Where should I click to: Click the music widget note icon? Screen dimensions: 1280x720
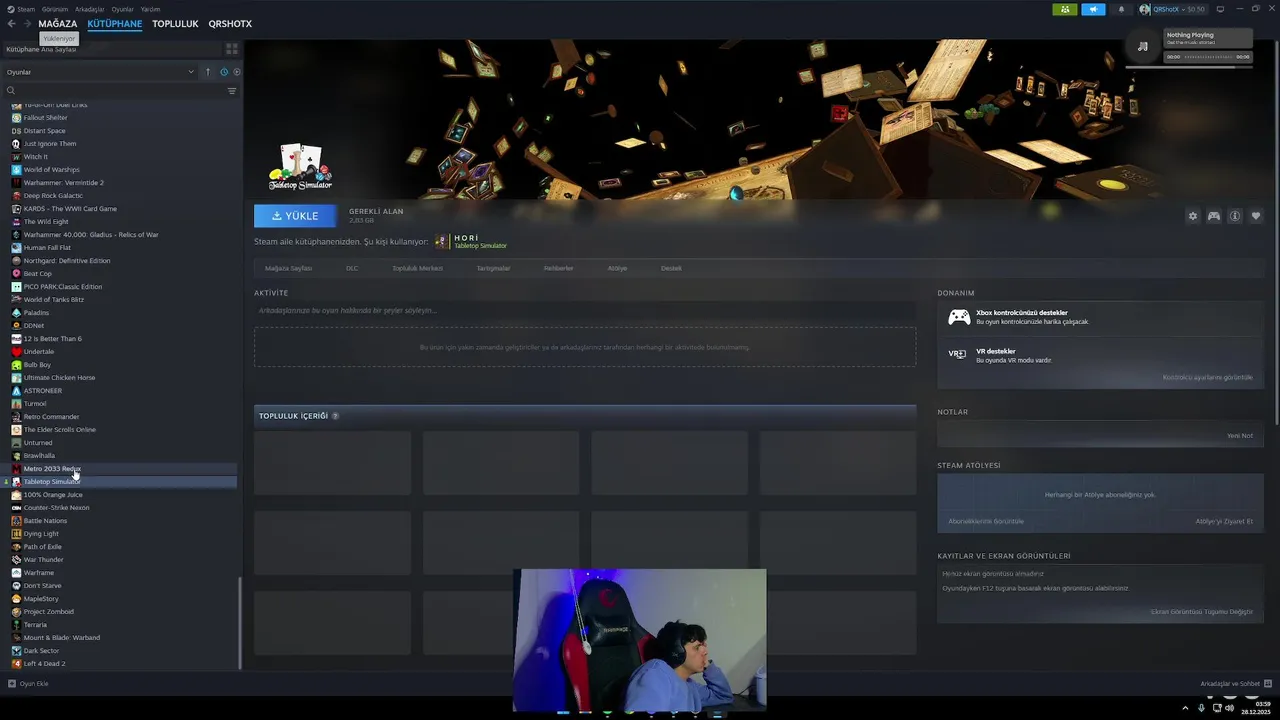tap(1143, 46)
